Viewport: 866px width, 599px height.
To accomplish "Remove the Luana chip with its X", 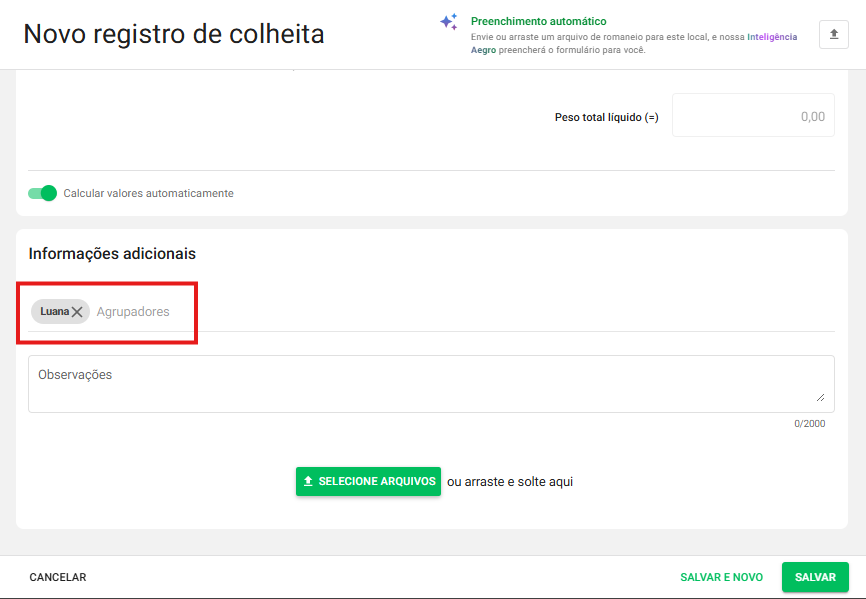I will [77, 312].
